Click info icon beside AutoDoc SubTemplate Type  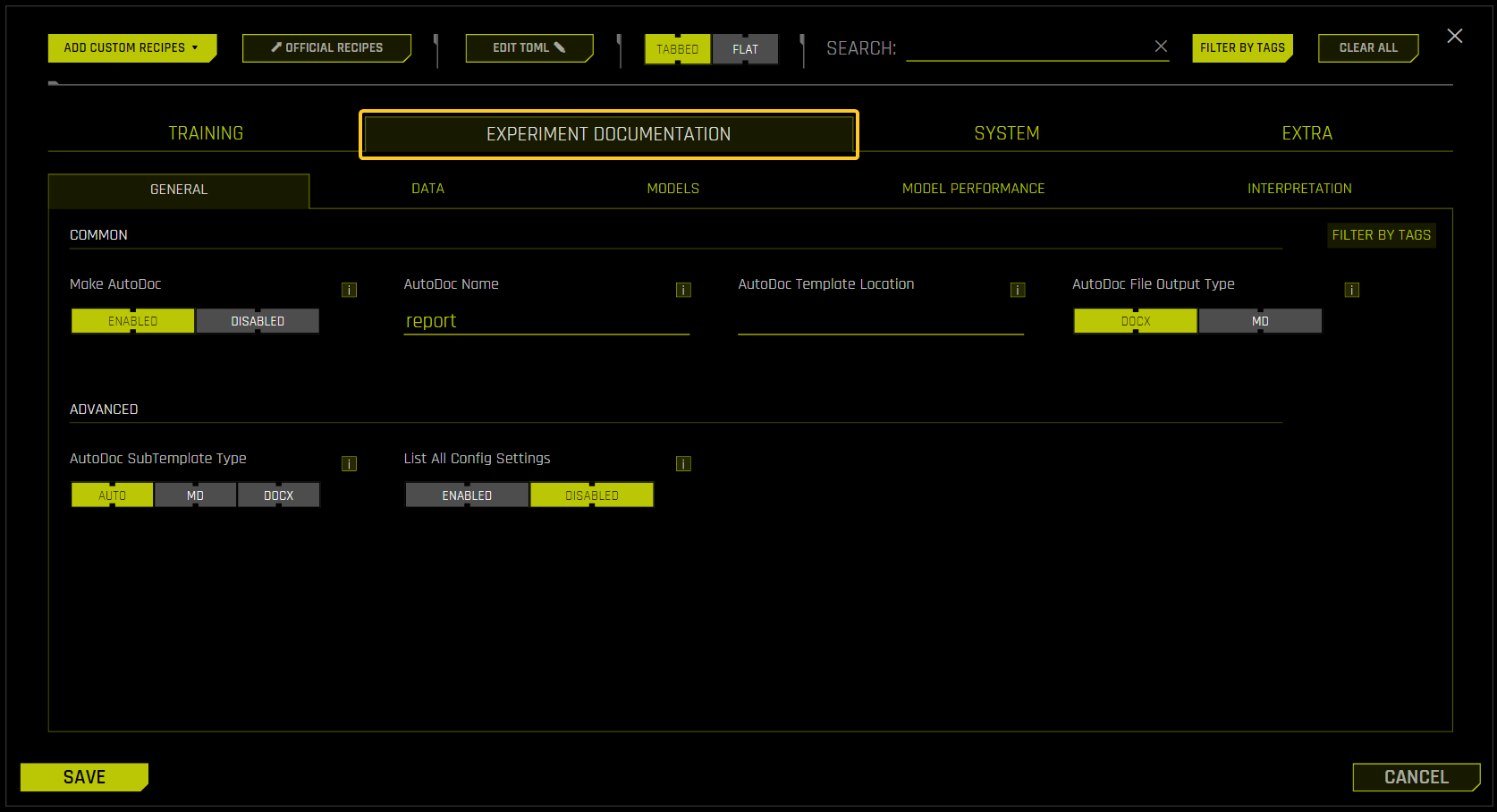pos(349,463)
